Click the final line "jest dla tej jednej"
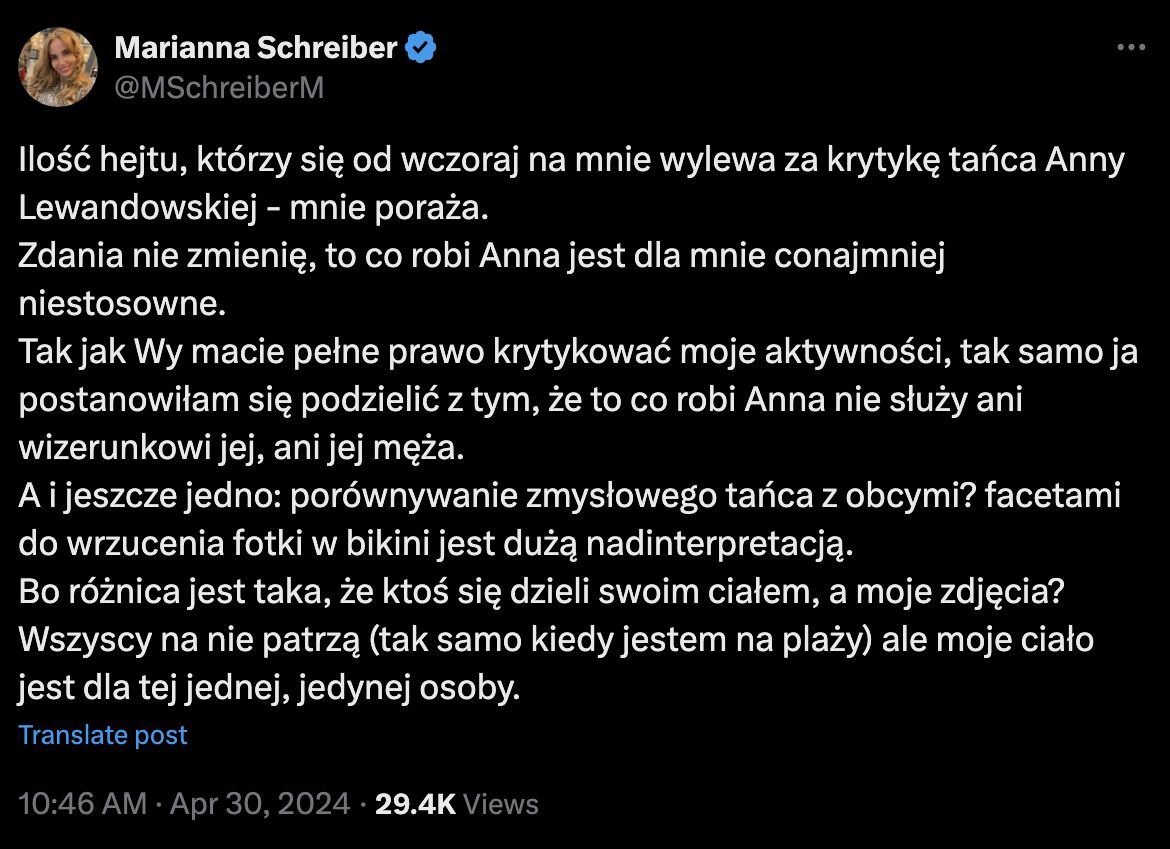Viewport: 1170px width, 849px height. coord(270,688)
